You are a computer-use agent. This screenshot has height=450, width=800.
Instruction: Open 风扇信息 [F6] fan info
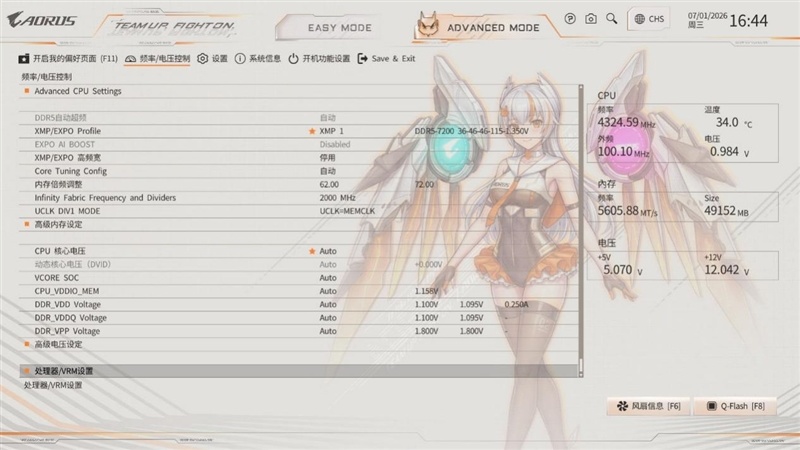click(648, 406)
